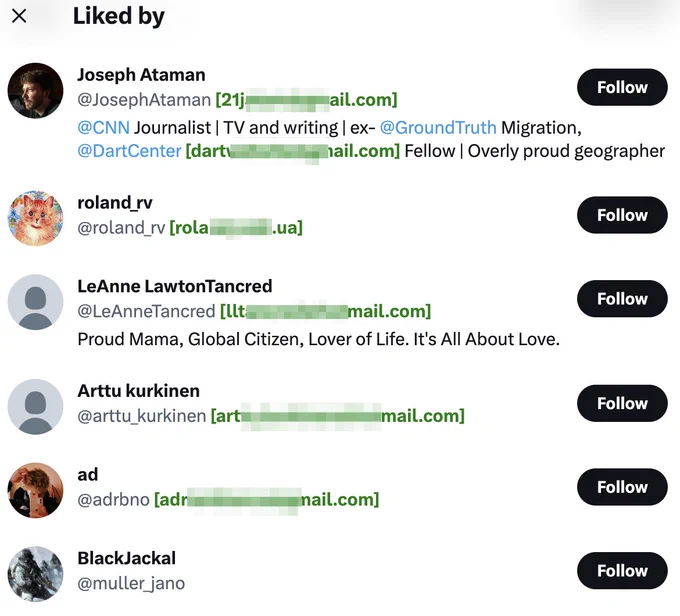
Task: Follow Joseph Ataman
Action: 622,87
